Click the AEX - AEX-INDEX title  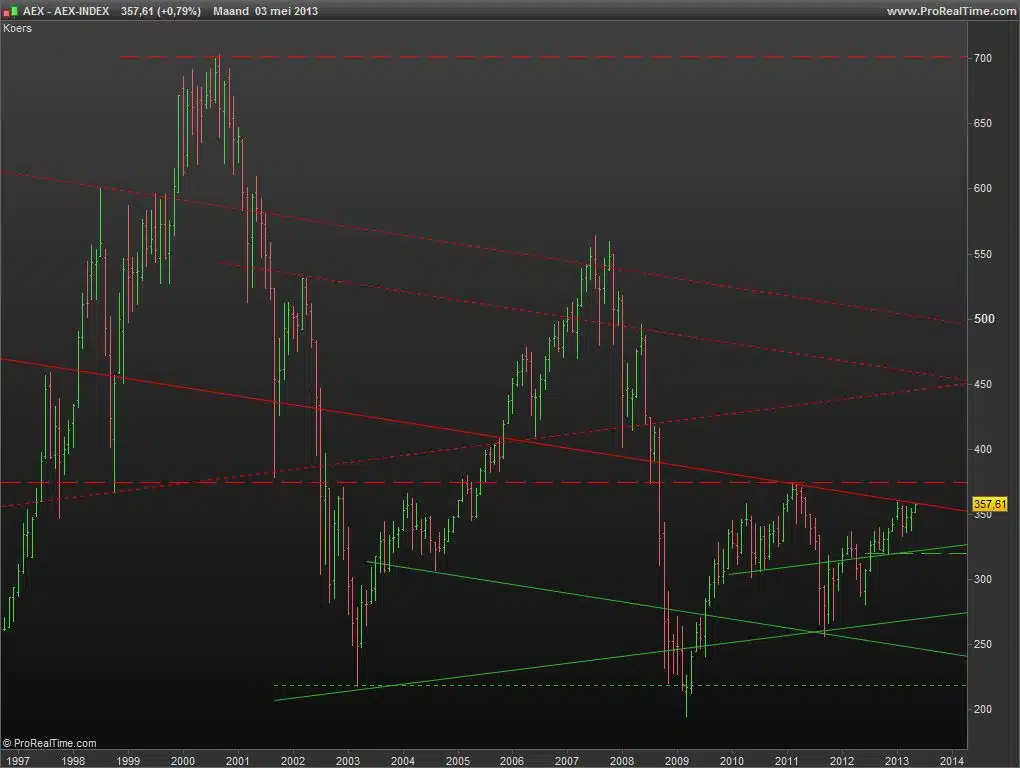coord(66,11)
